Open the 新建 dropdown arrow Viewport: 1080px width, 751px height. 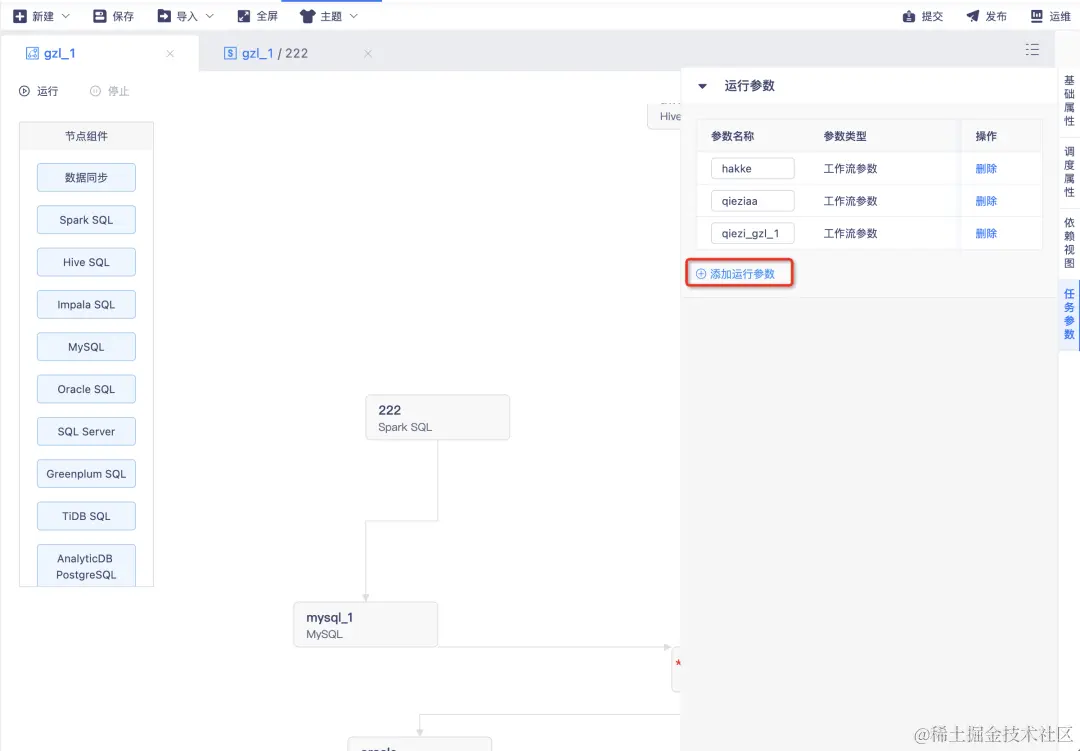pyautogui.click(x=66, y=16)
